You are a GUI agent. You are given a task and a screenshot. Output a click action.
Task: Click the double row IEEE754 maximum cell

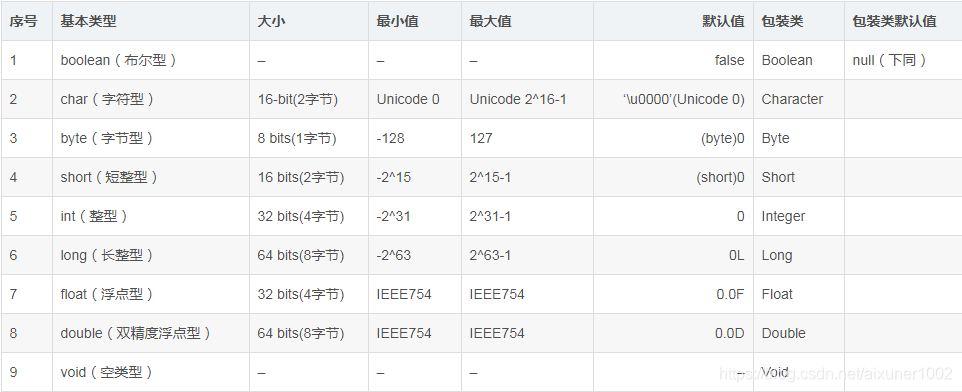coord(528,333)
